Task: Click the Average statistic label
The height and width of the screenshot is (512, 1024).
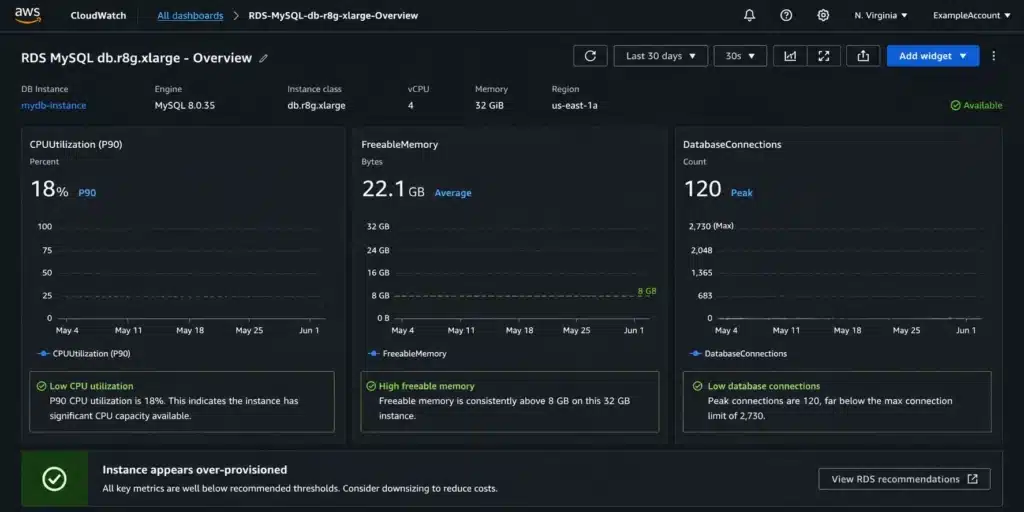Action: [x=453, y=193]
